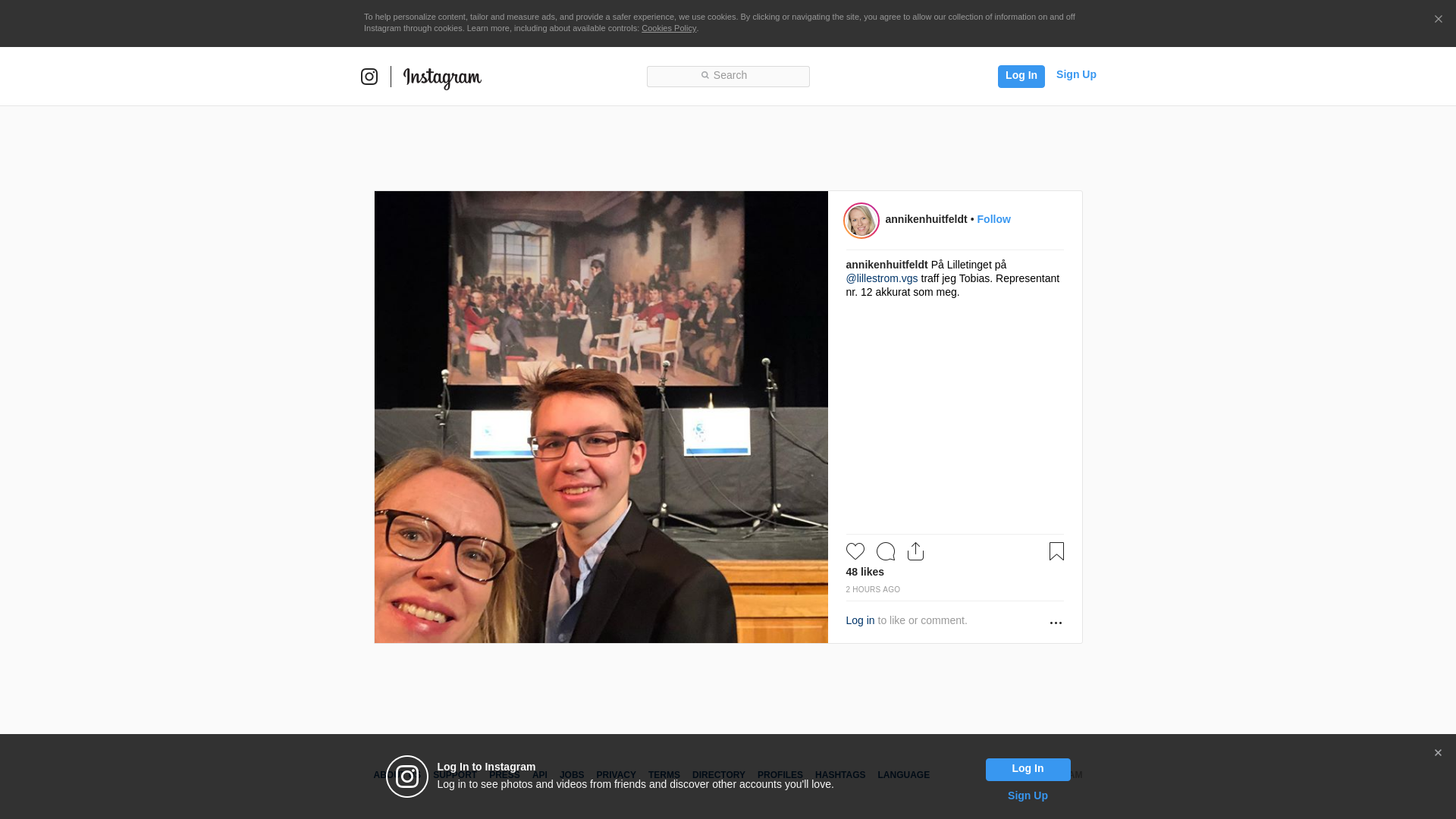The height and width of the screenshot is (819, 1456).
Task: Click the 2 HOURS AGO timestamp
Action: [873, 589]
